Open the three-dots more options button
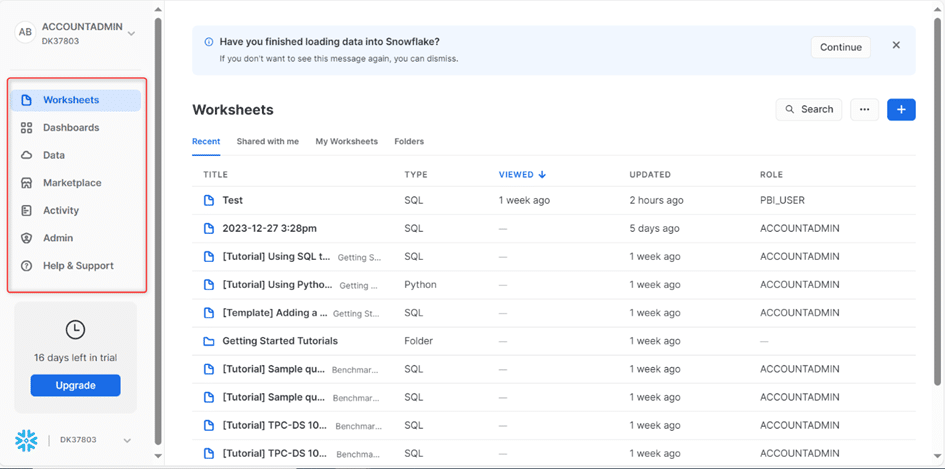945x469 pixels. (864, 110)
